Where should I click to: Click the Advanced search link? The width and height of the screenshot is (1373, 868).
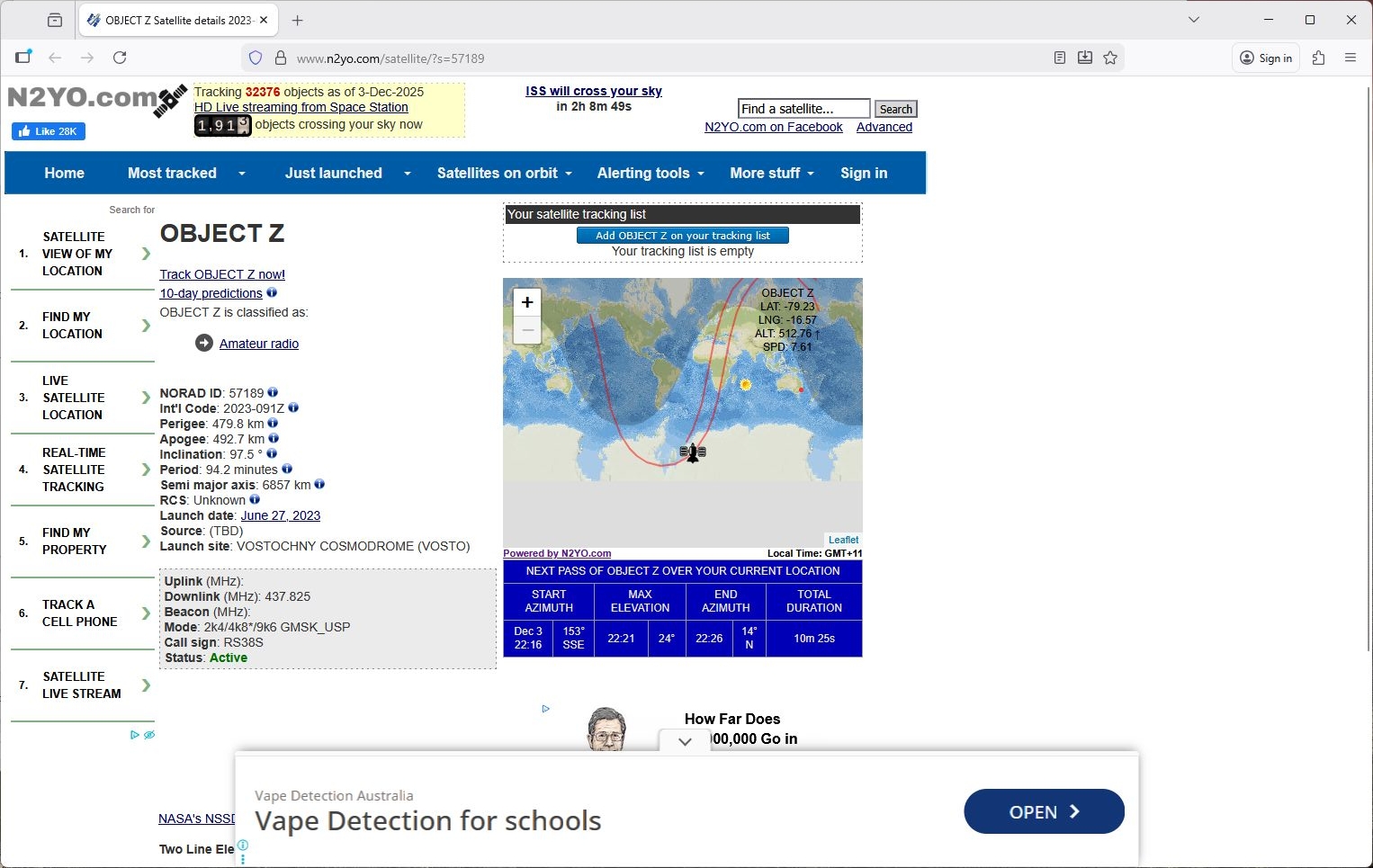pyautogui.click(x=884, y=127)
